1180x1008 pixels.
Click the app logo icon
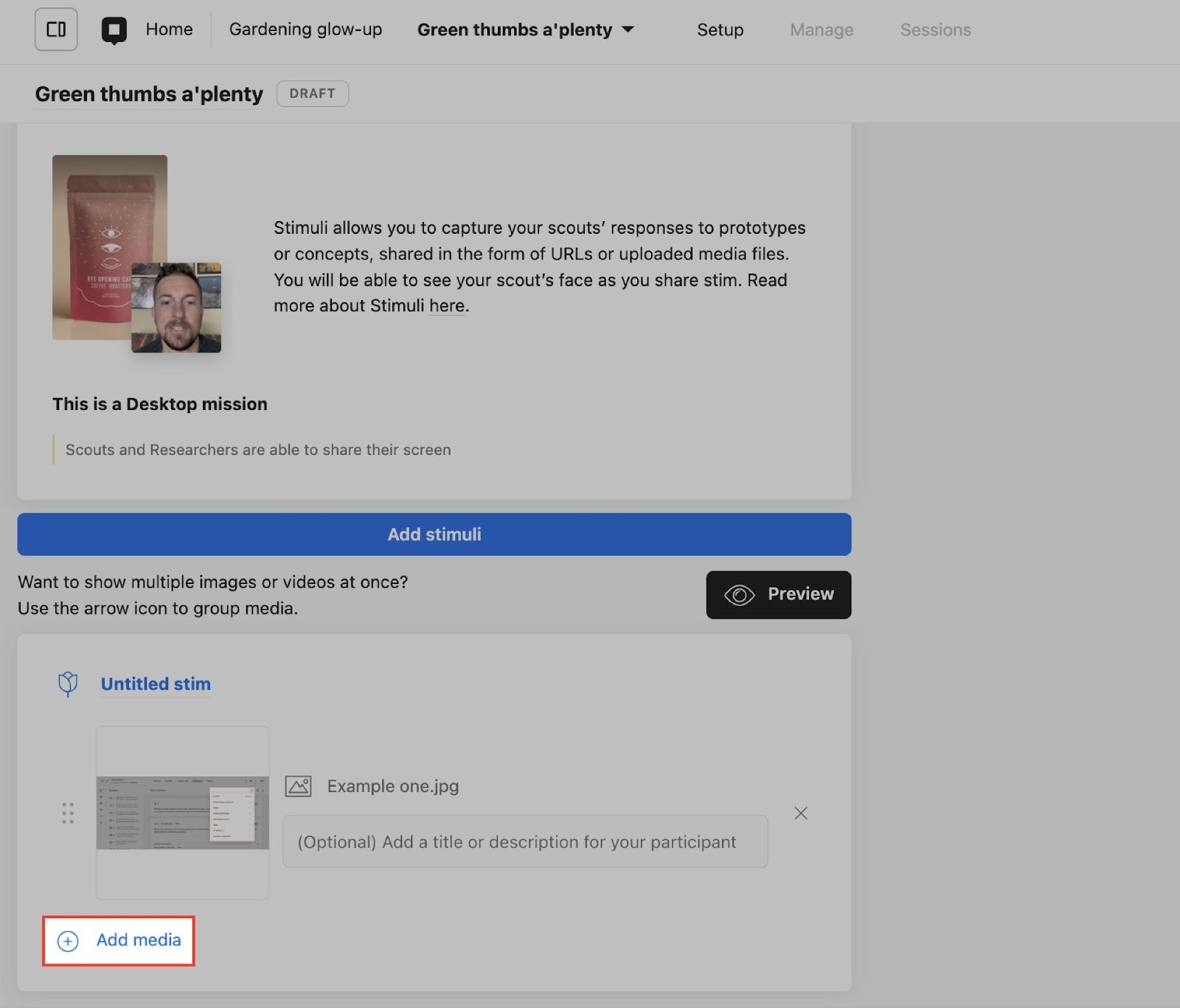[x=114, y=30]
